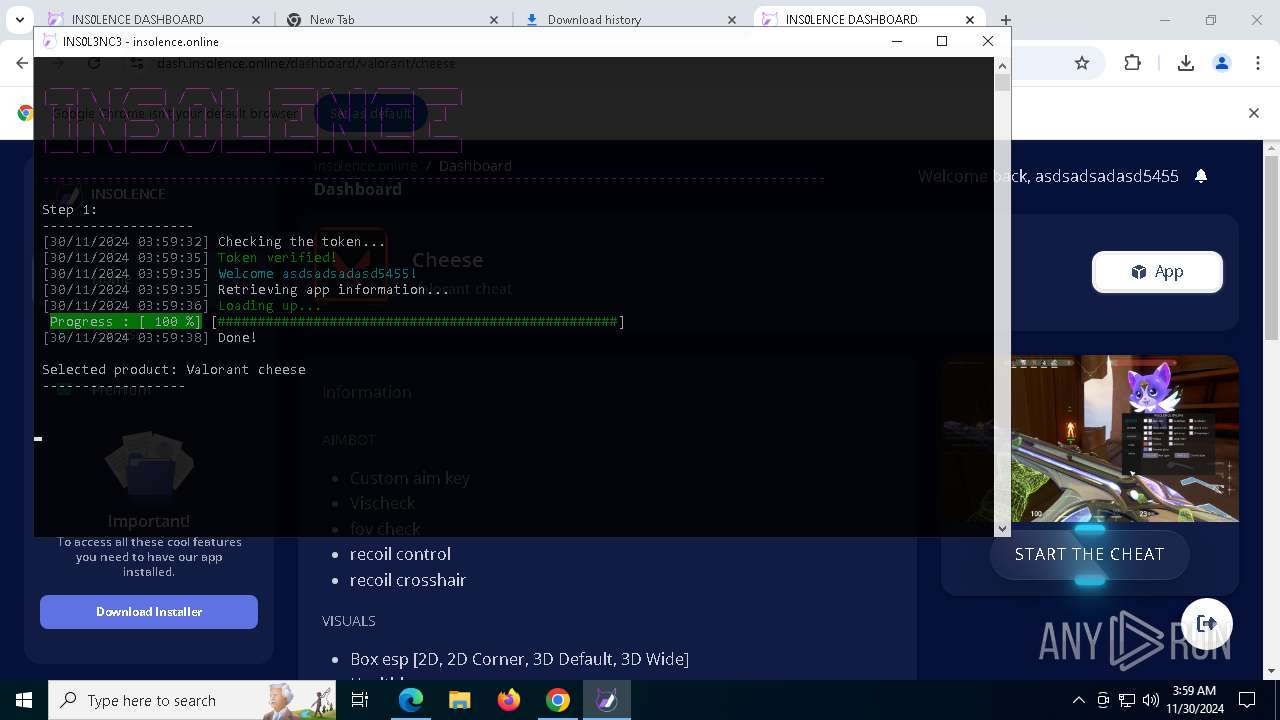The height and width of the screenshot is (720, 1280).
Task: Click the 'recoil crosshair' list item
Action: coord(408,580)
